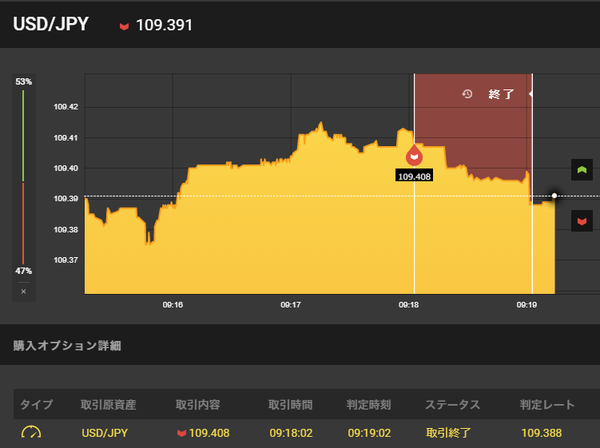The height and width of the screenshot is (448, 600).
Task: Click the 109.388 judgment rate cell
Action: point(541,433)
